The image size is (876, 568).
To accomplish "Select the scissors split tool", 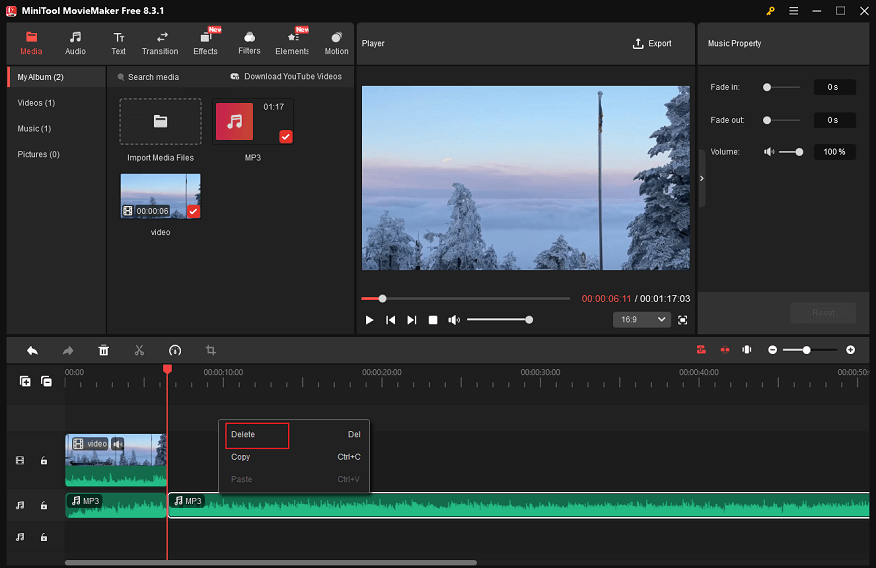I will tap(139, 350).
